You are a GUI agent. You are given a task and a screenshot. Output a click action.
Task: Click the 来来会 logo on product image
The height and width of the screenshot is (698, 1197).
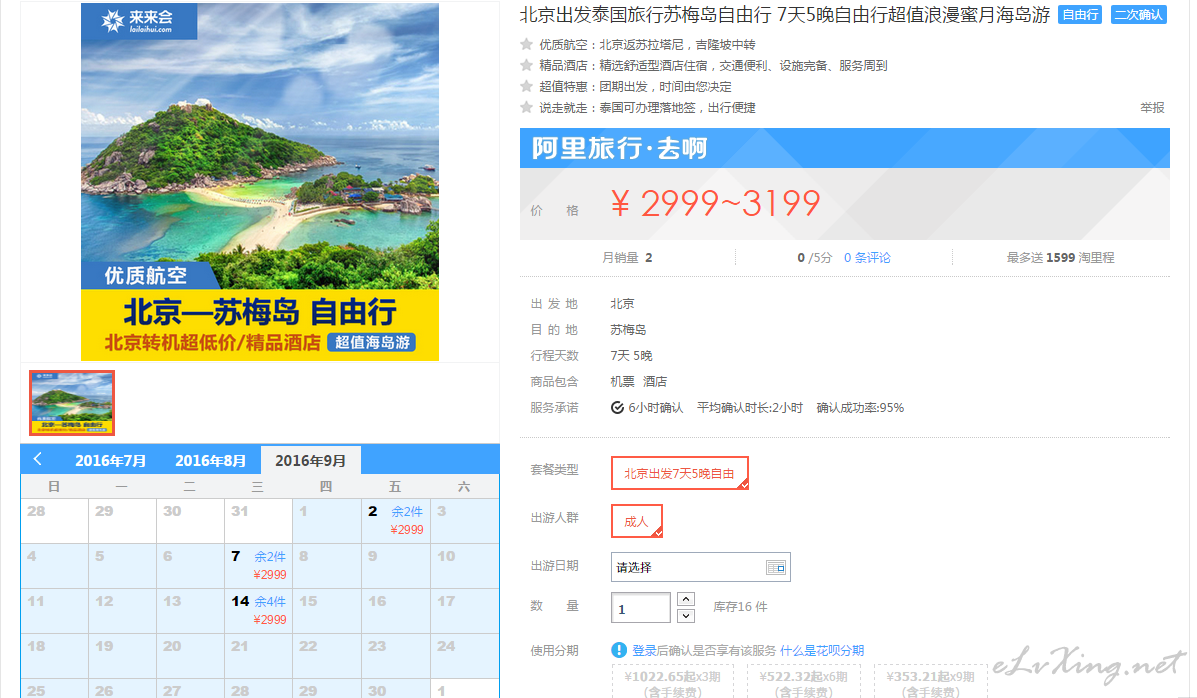[x=139, y=21]
